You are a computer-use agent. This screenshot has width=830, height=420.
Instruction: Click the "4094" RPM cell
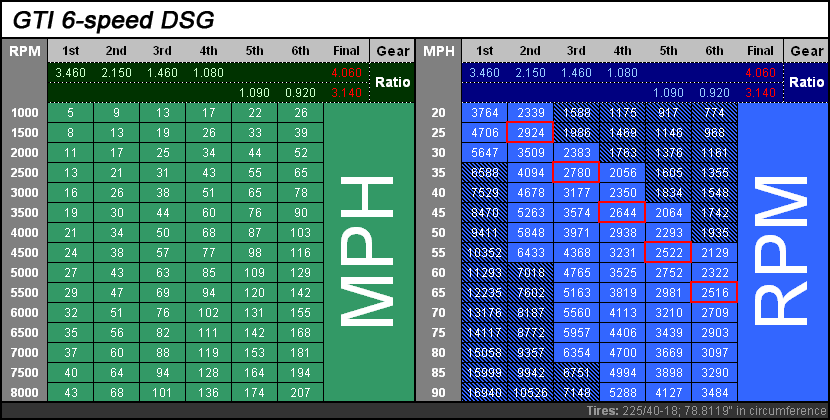pyautogui.click(x=530, y=173)
